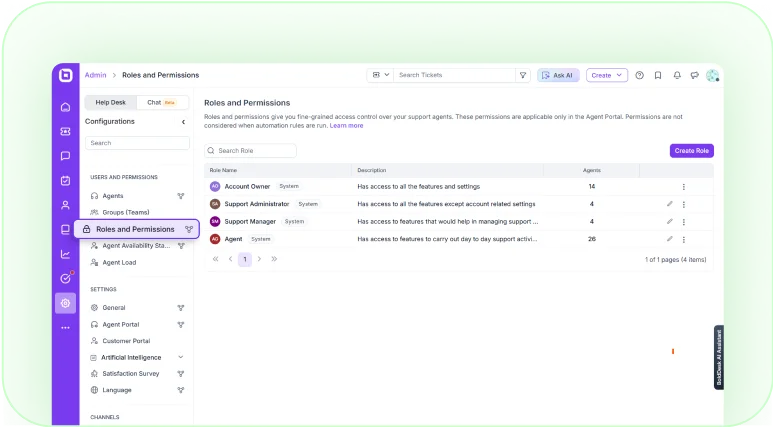Screen dimensions: 773x427
Task: Open Customer Portal settings item
Action: coord(126,341)
